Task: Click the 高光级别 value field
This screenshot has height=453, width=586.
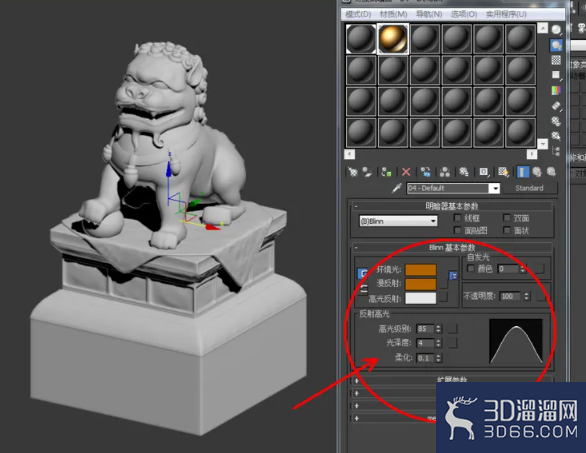Action: pyautogui.click(x=426, y=329)
